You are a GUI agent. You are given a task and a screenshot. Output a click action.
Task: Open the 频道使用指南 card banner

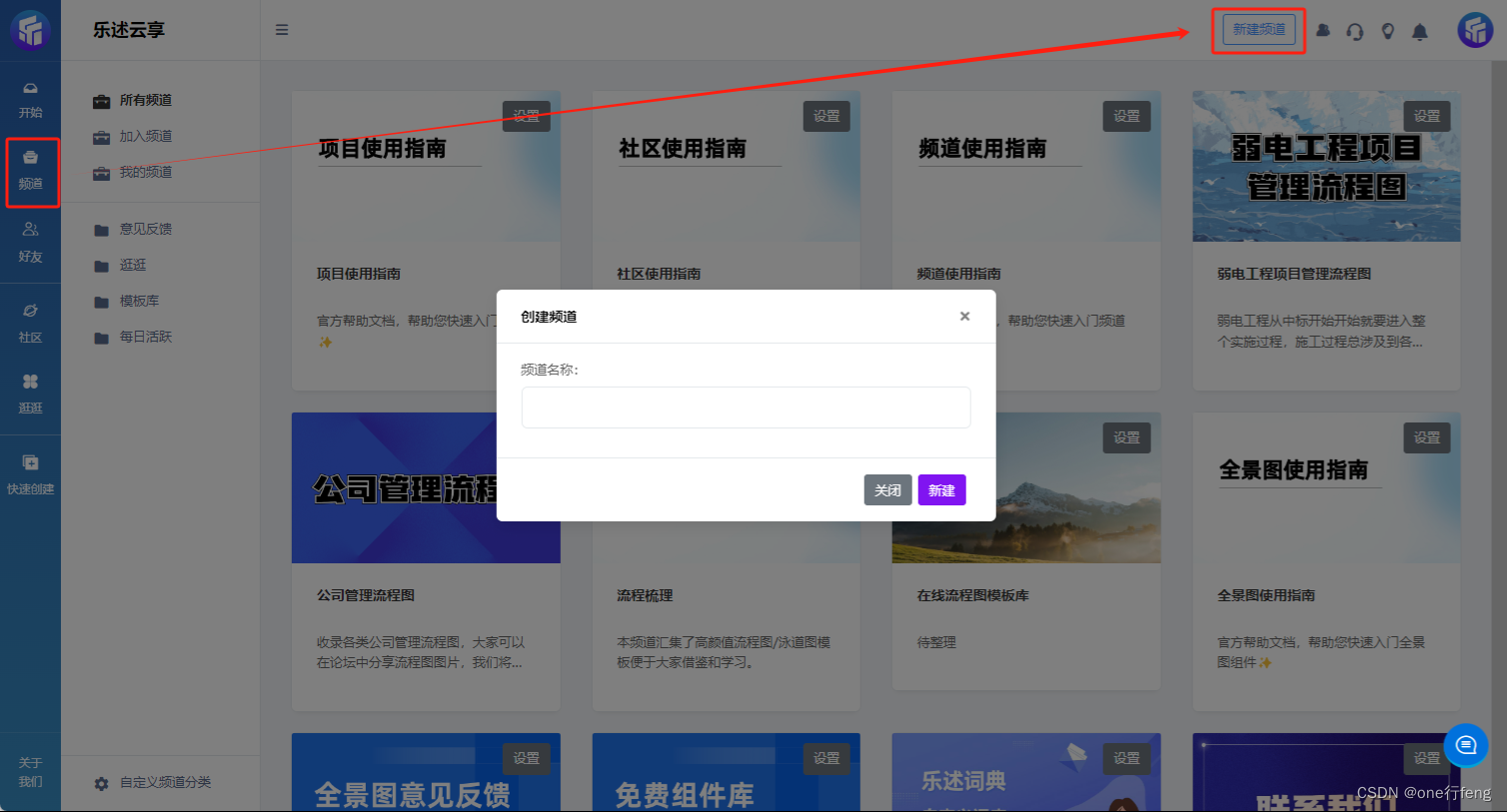[x=1026, y=167]
